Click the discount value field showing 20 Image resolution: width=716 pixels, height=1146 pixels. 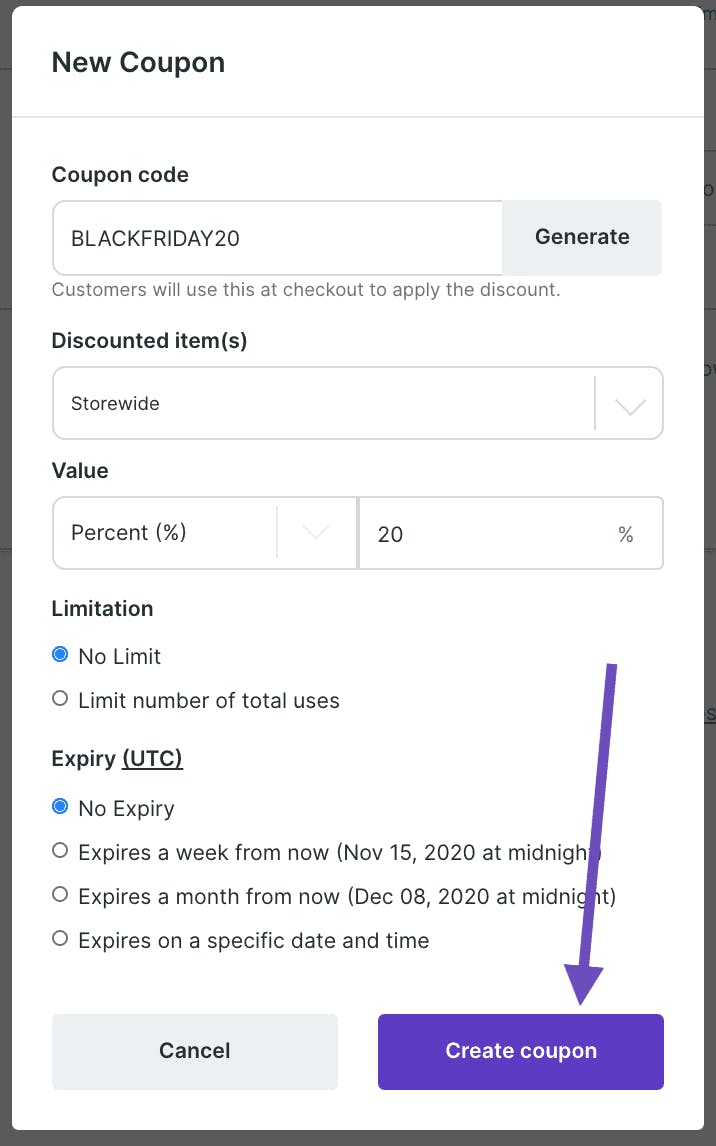click(511, 534)
